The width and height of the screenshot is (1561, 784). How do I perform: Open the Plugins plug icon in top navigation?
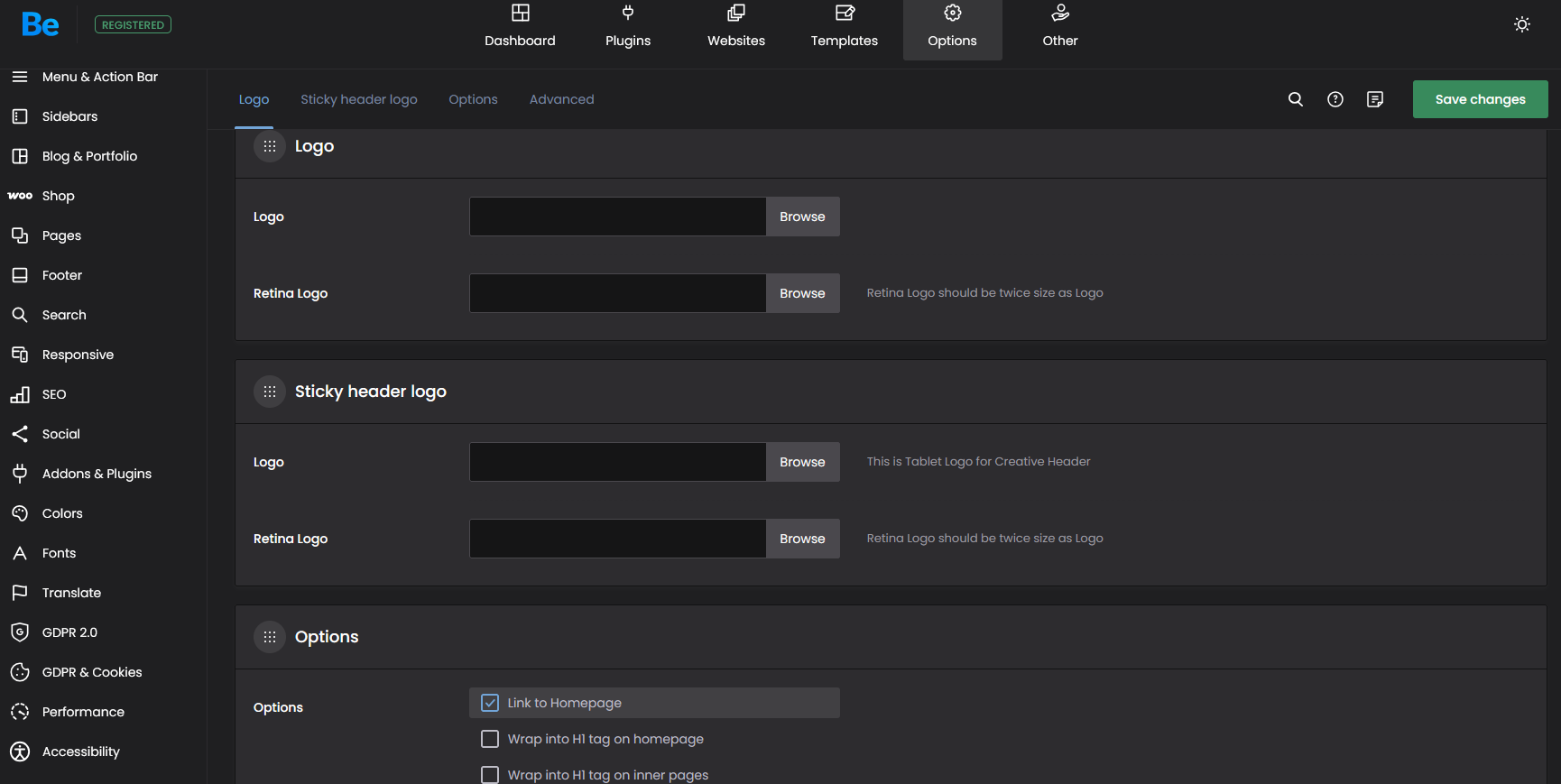(628, 14)
